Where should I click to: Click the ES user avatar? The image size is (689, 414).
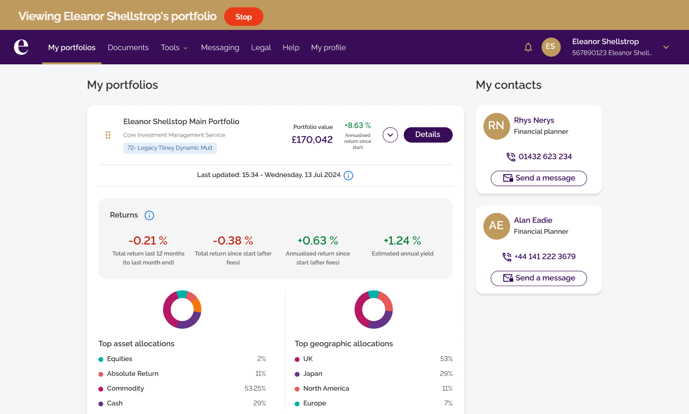551,47
